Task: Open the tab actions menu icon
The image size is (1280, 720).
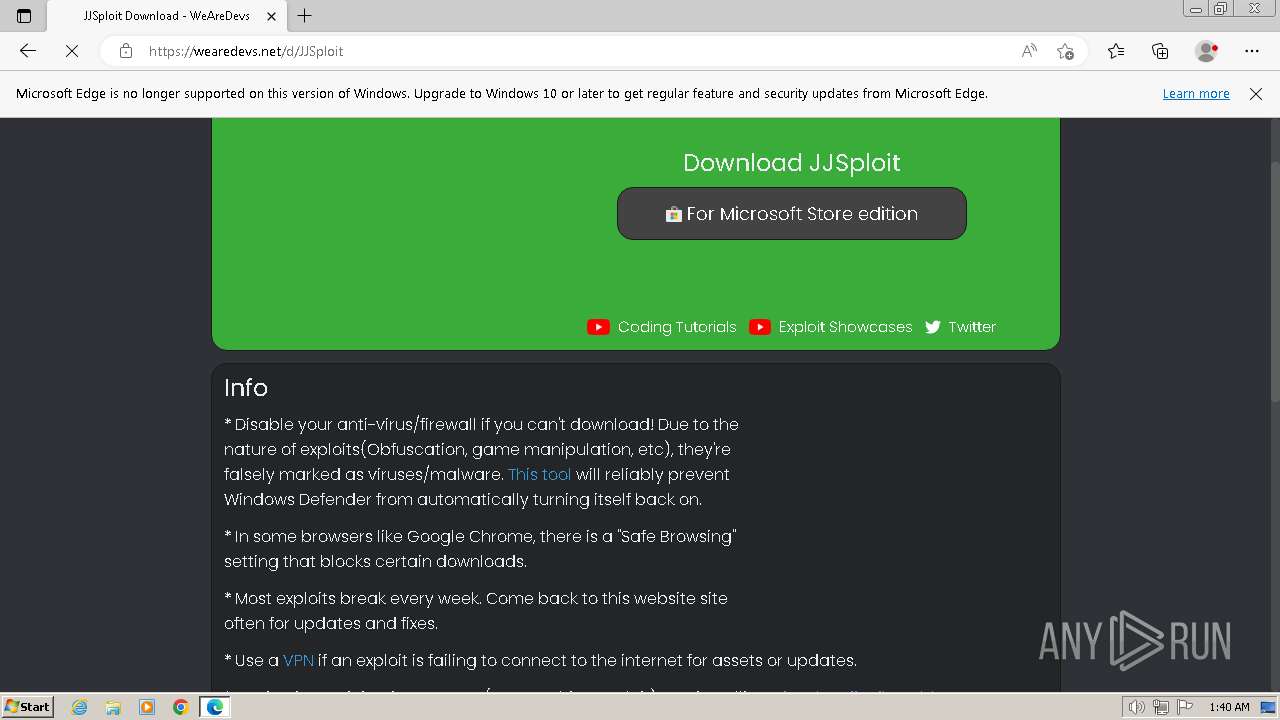Action: click(x=24, y=16)
